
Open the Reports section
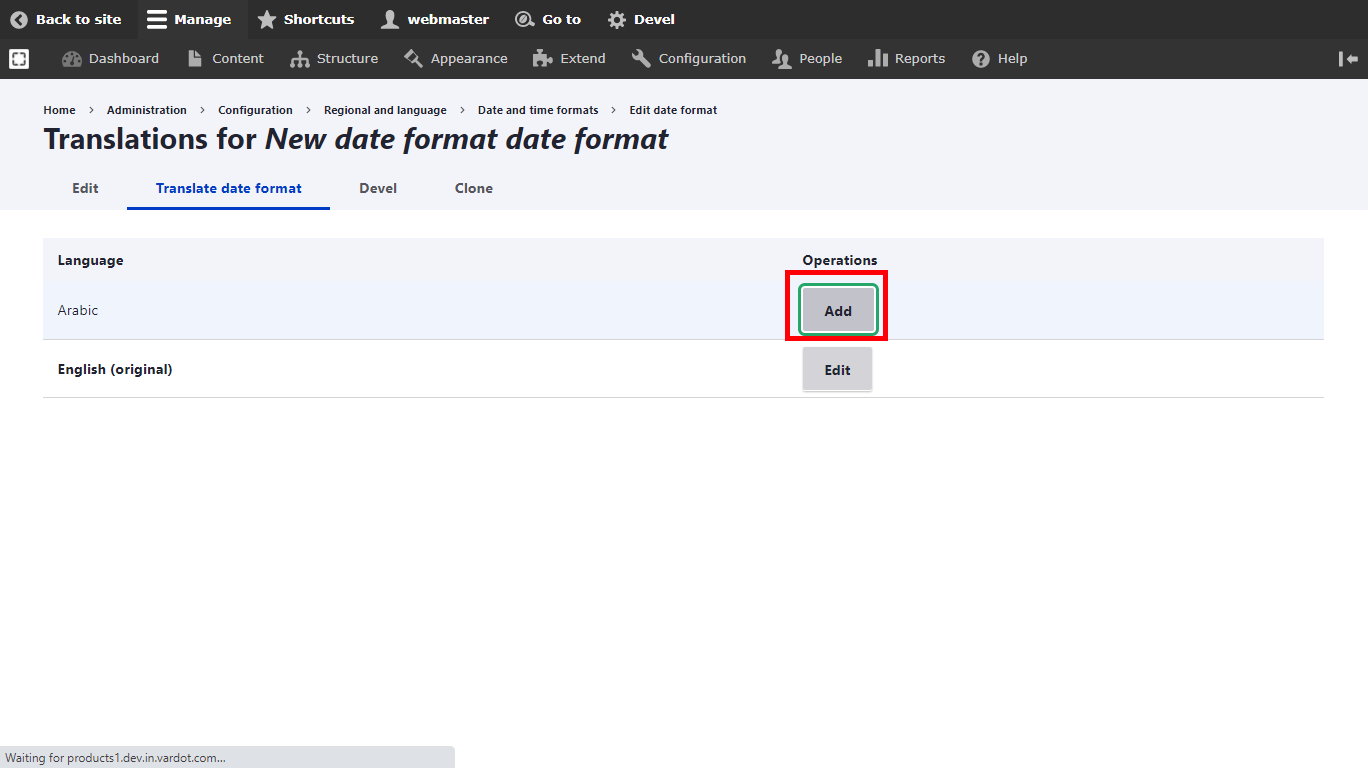[x=907, y=59]
